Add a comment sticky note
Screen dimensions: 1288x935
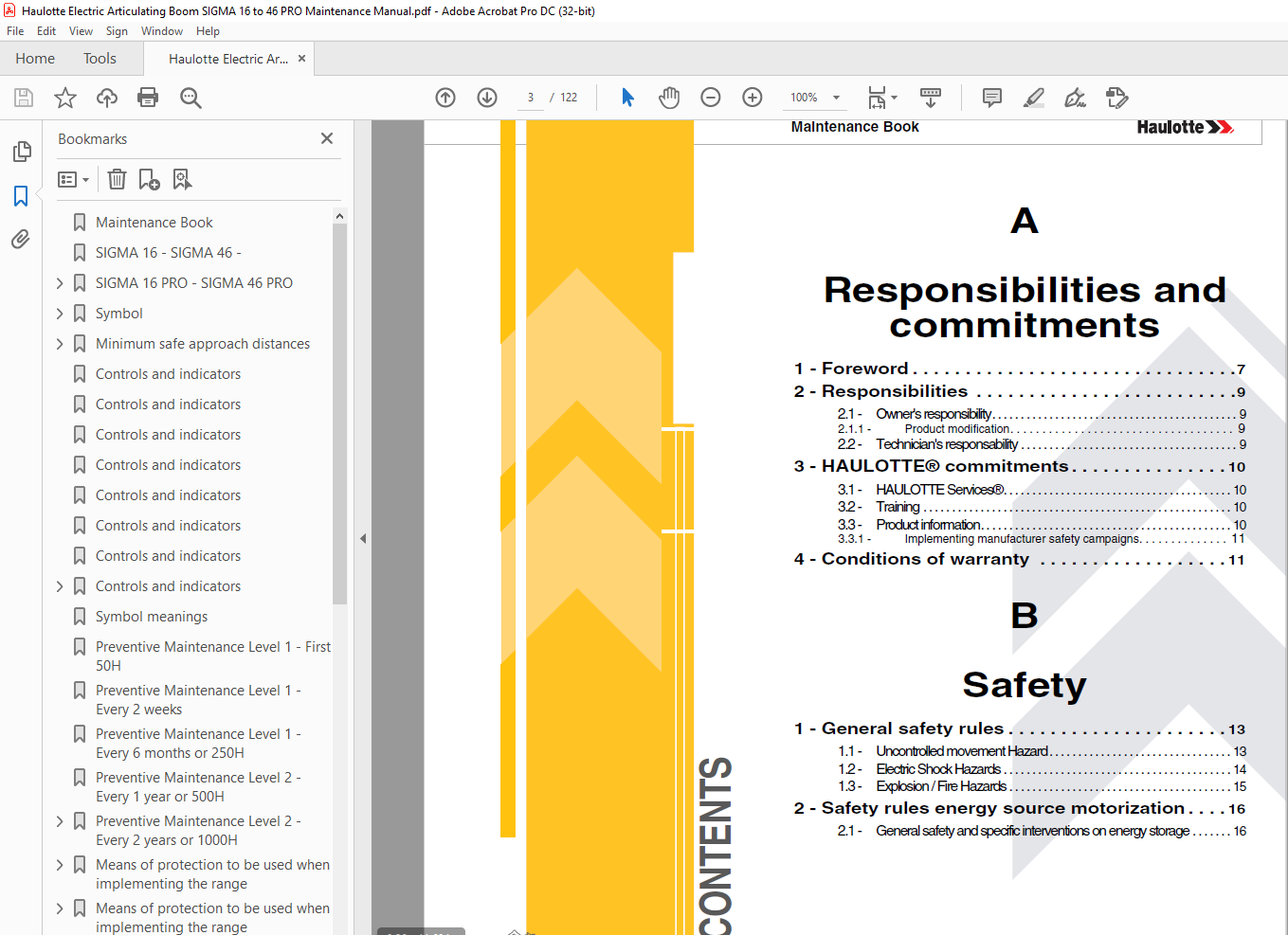click(x=992, y=98)
